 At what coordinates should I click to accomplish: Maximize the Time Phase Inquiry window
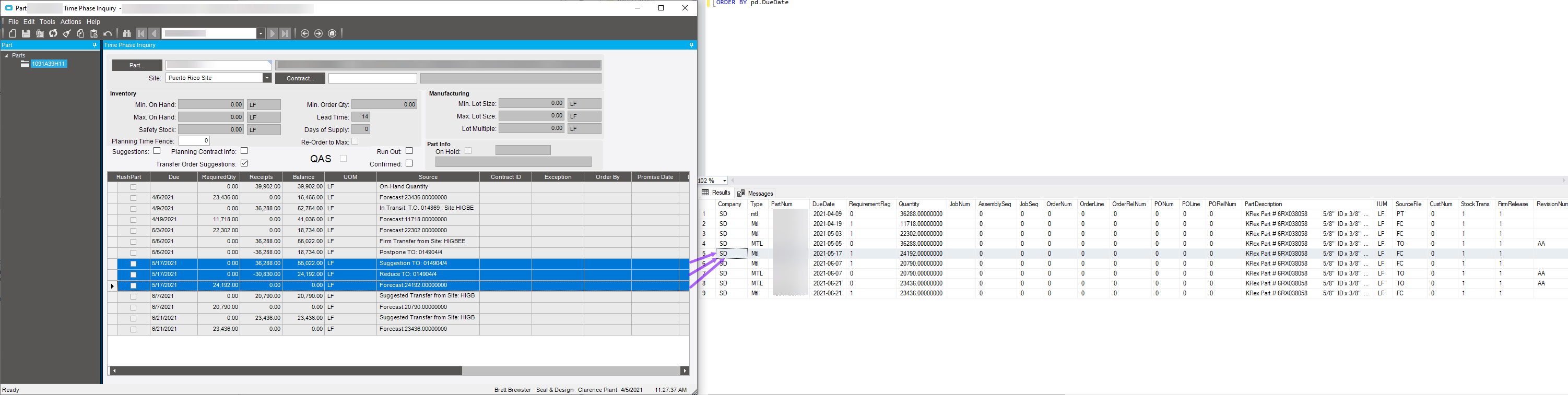661,8
